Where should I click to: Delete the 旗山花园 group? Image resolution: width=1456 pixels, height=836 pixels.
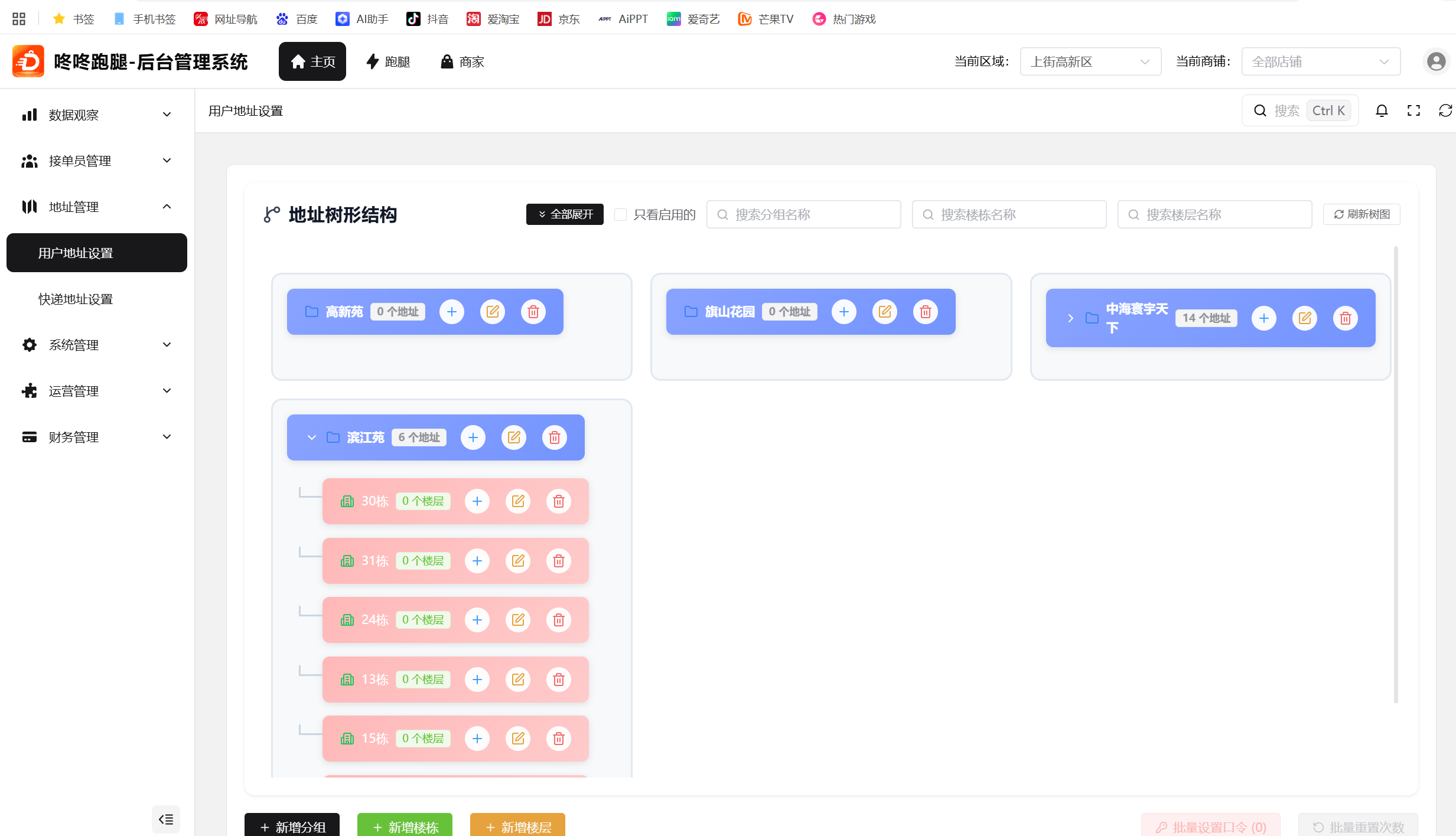[x=926, y=312]
